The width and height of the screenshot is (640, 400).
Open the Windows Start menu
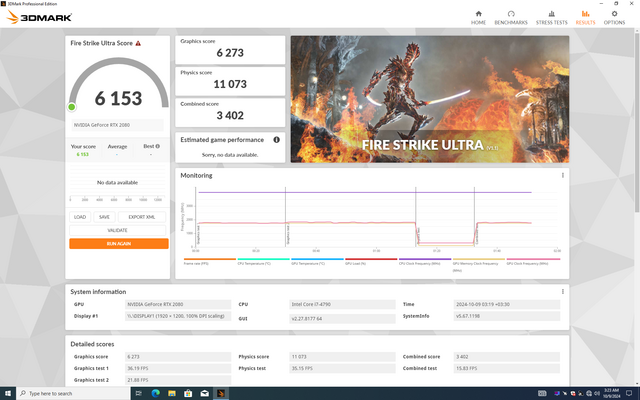click(7, 392)
